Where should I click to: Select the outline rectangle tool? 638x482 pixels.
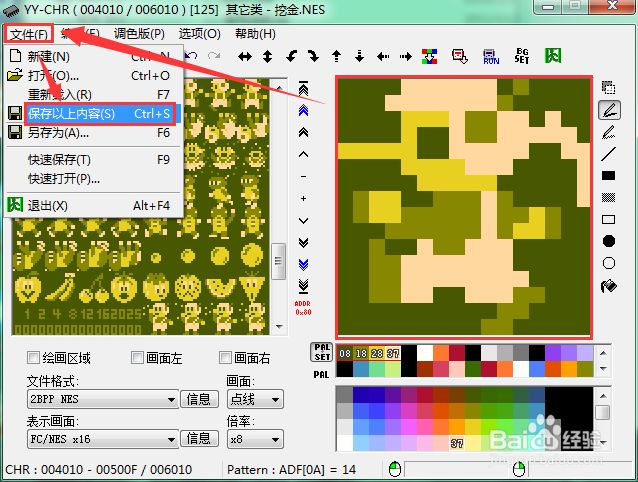[x=608, y=220]
